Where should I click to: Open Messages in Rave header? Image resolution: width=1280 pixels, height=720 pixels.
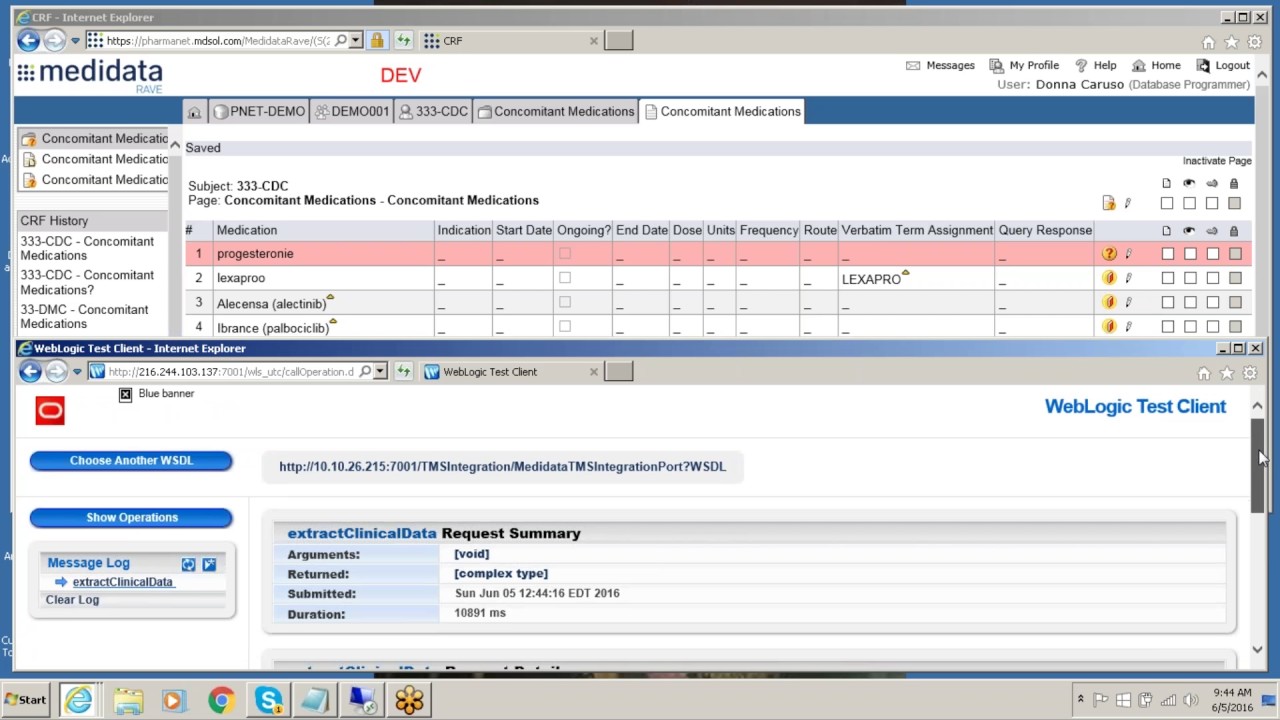point(940,65)
